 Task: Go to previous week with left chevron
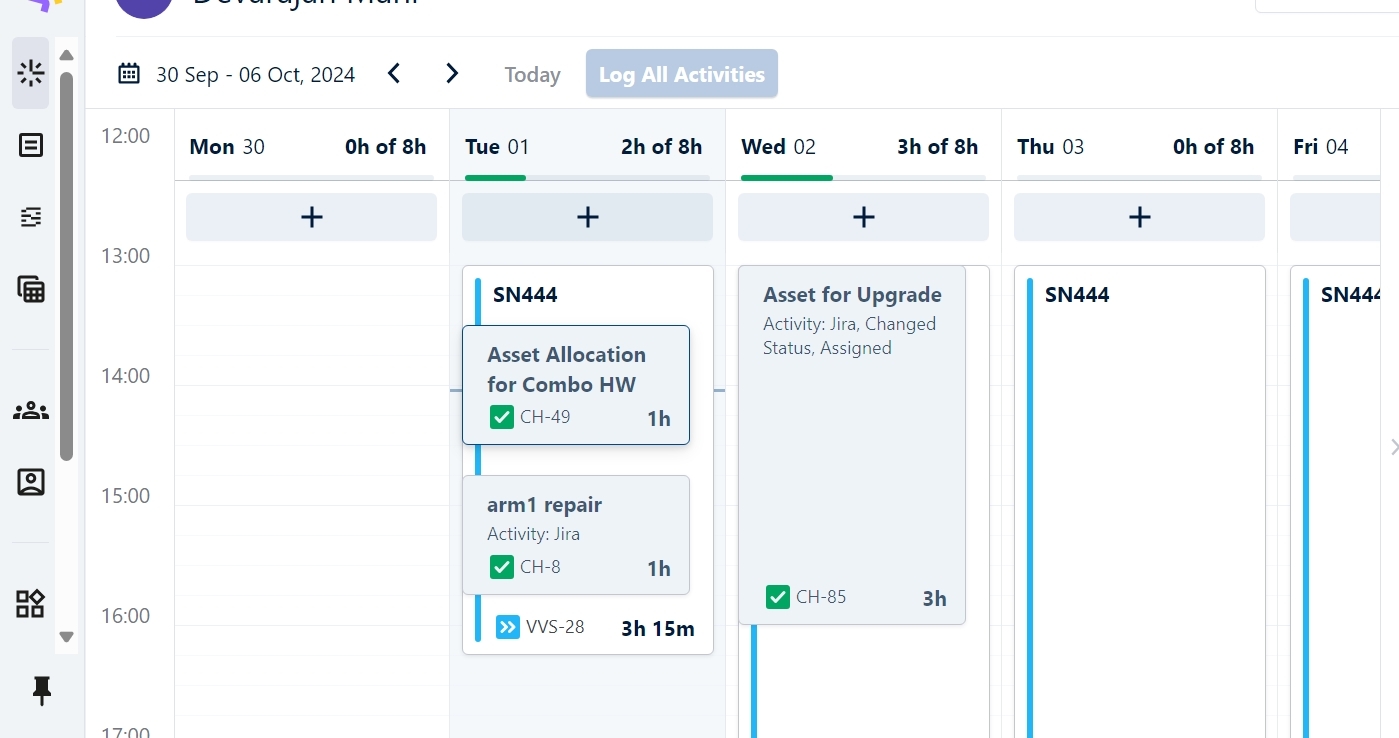click(394, 73)
